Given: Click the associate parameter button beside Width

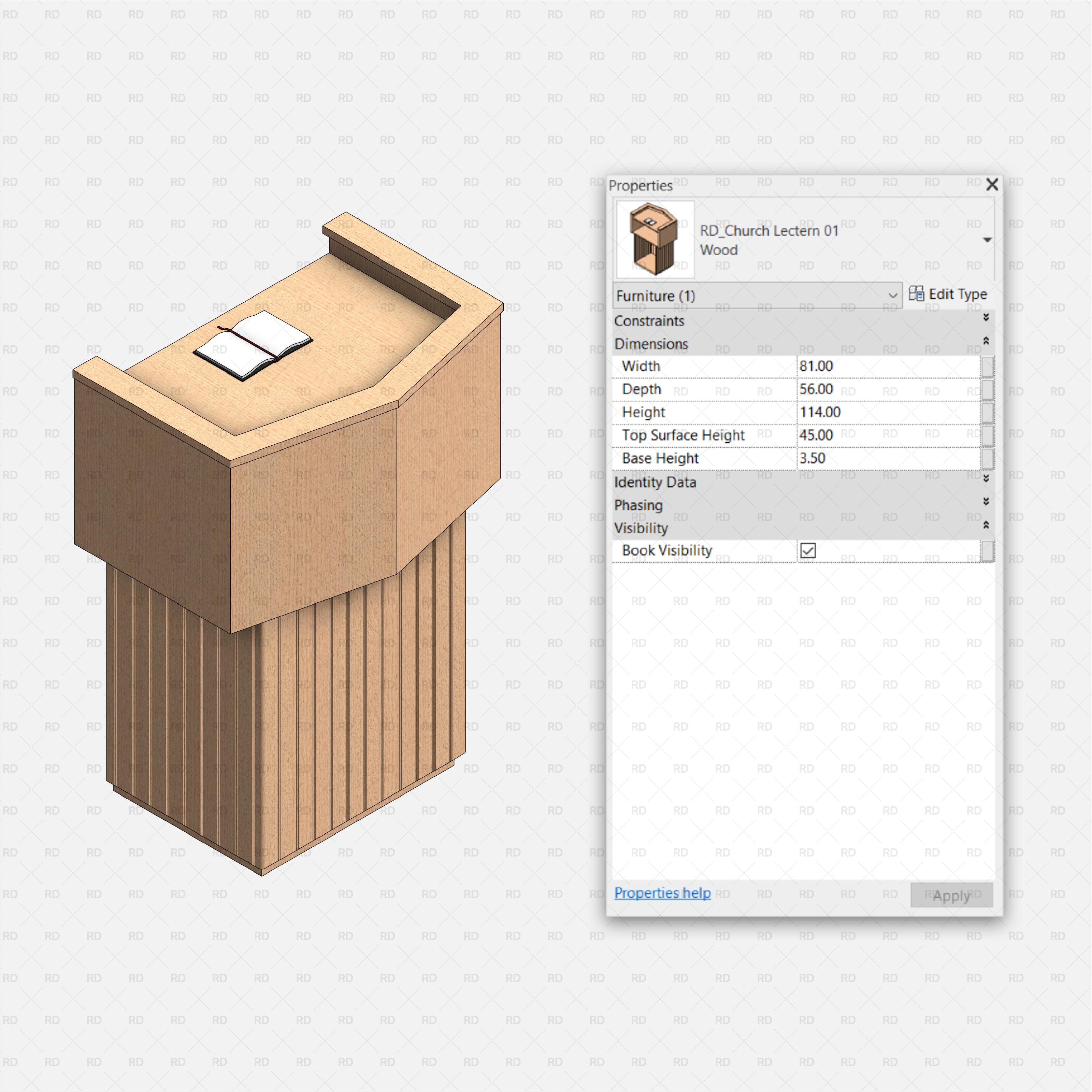Looking at the screenshot, I should (x=989, y=366).
